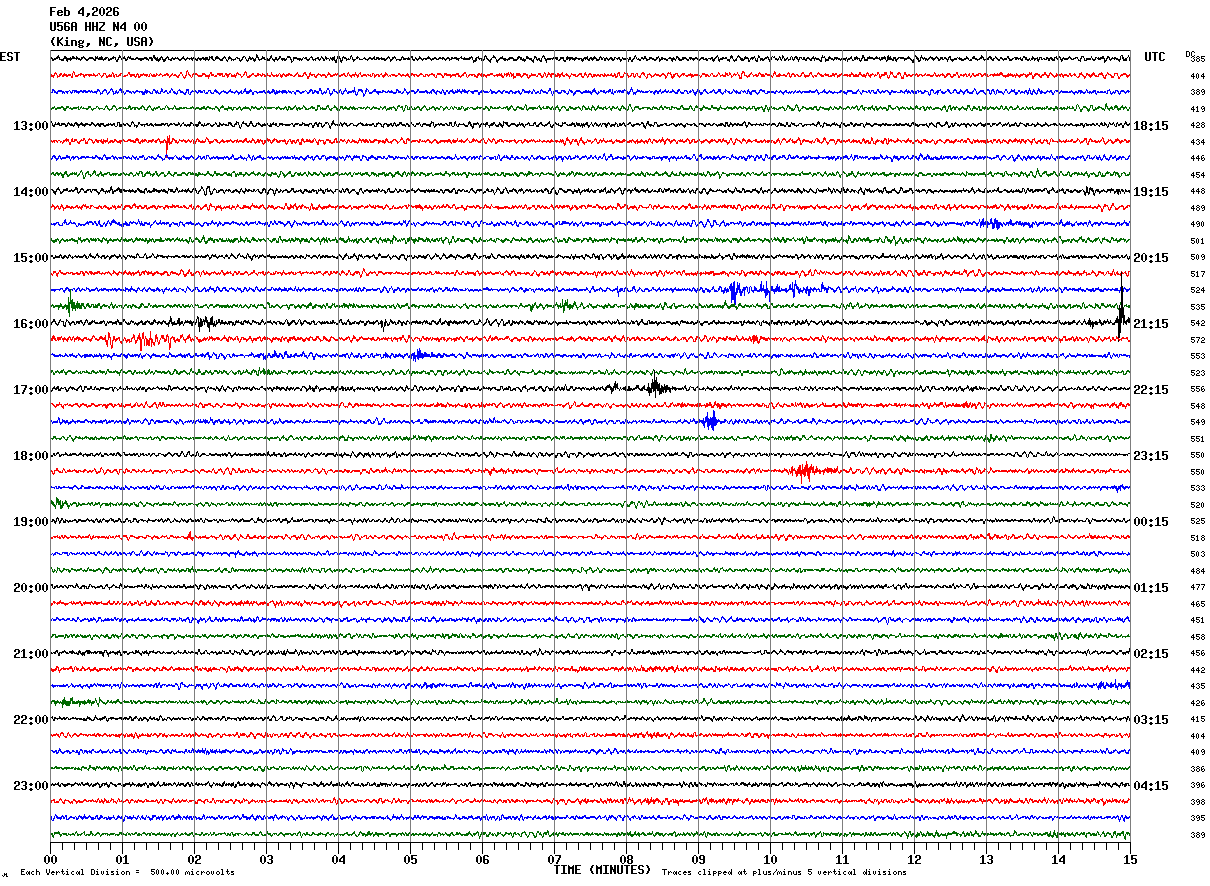Click the DC offset value 477
This screenshot has width=1210, height=886.
pos(1197,588)
